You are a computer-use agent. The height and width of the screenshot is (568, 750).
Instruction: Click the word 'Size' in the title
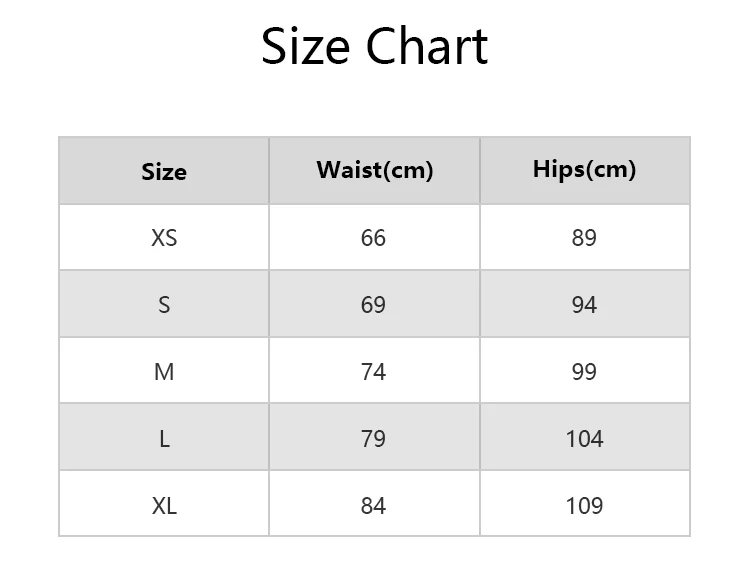(306, 47)
